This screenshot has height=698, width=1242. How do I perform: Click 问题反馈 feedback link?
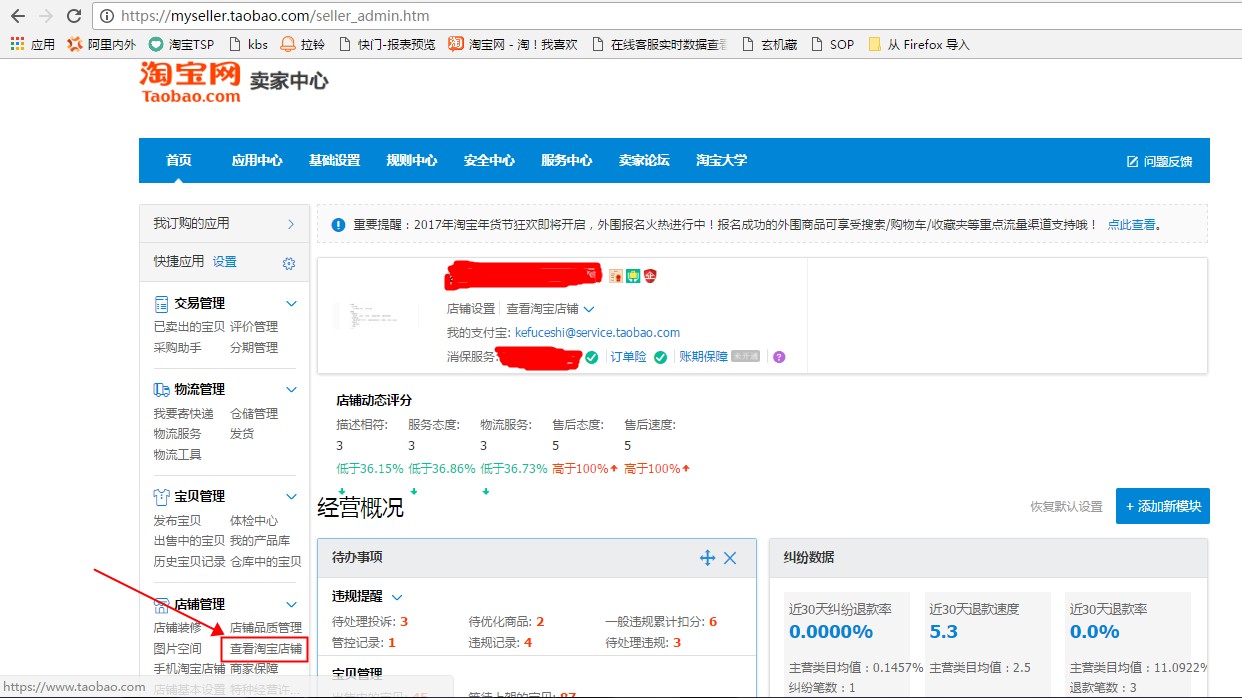[1160, 161]
